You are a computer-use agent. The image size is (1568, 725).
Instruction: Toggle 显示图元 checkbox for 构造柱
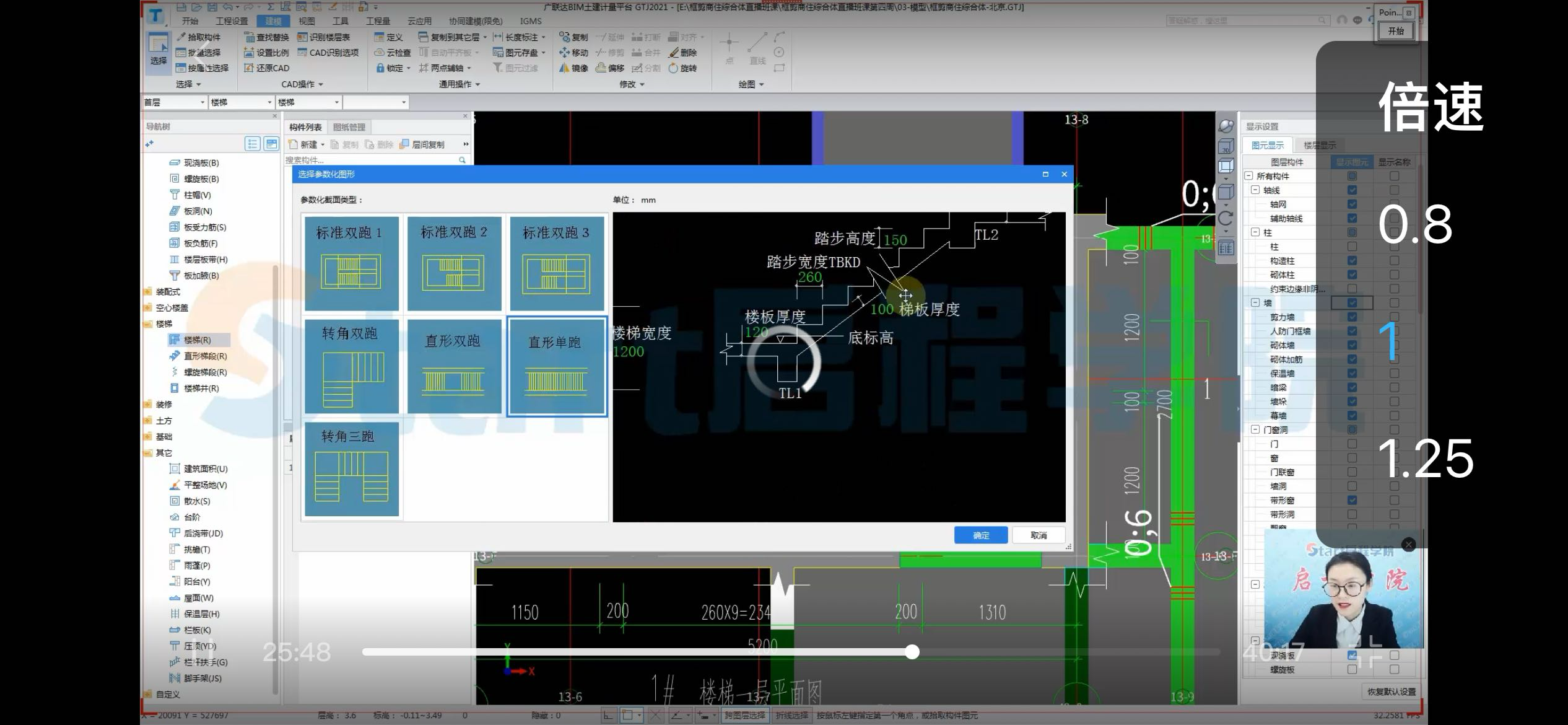click(1352, 261)
